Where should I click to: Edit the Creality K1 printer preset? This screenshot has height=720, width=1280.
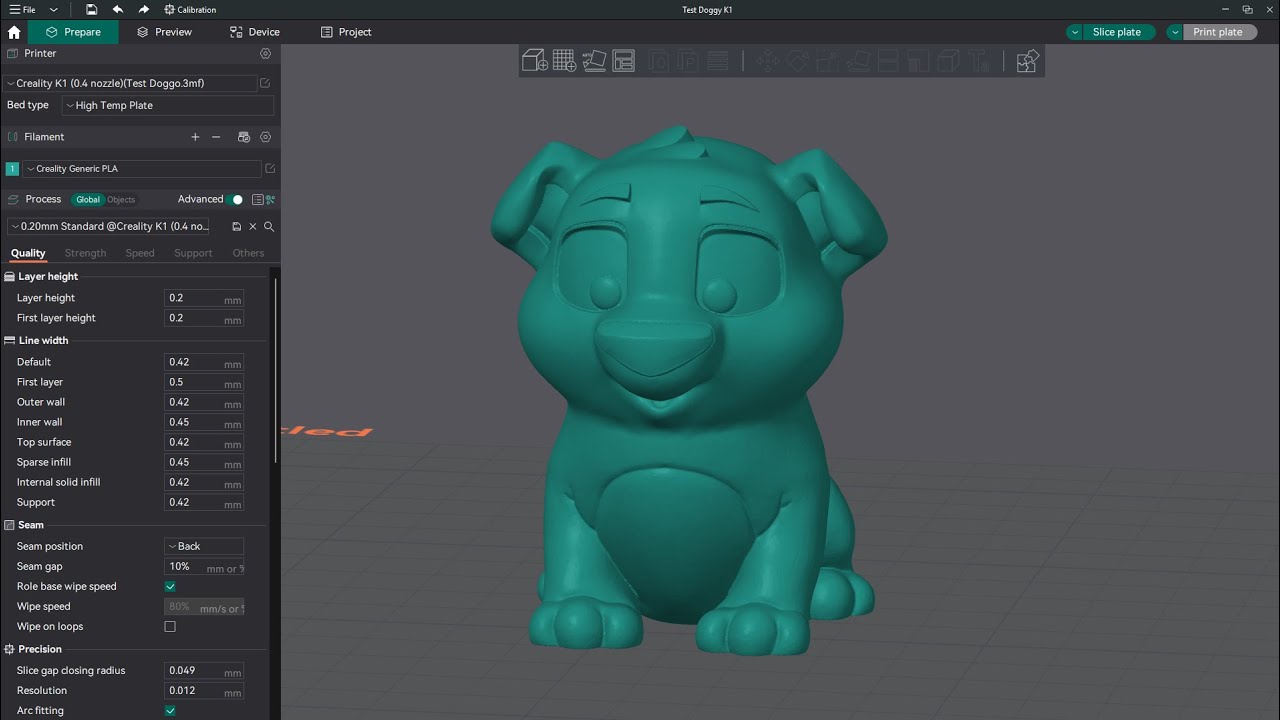click(265, 83)
